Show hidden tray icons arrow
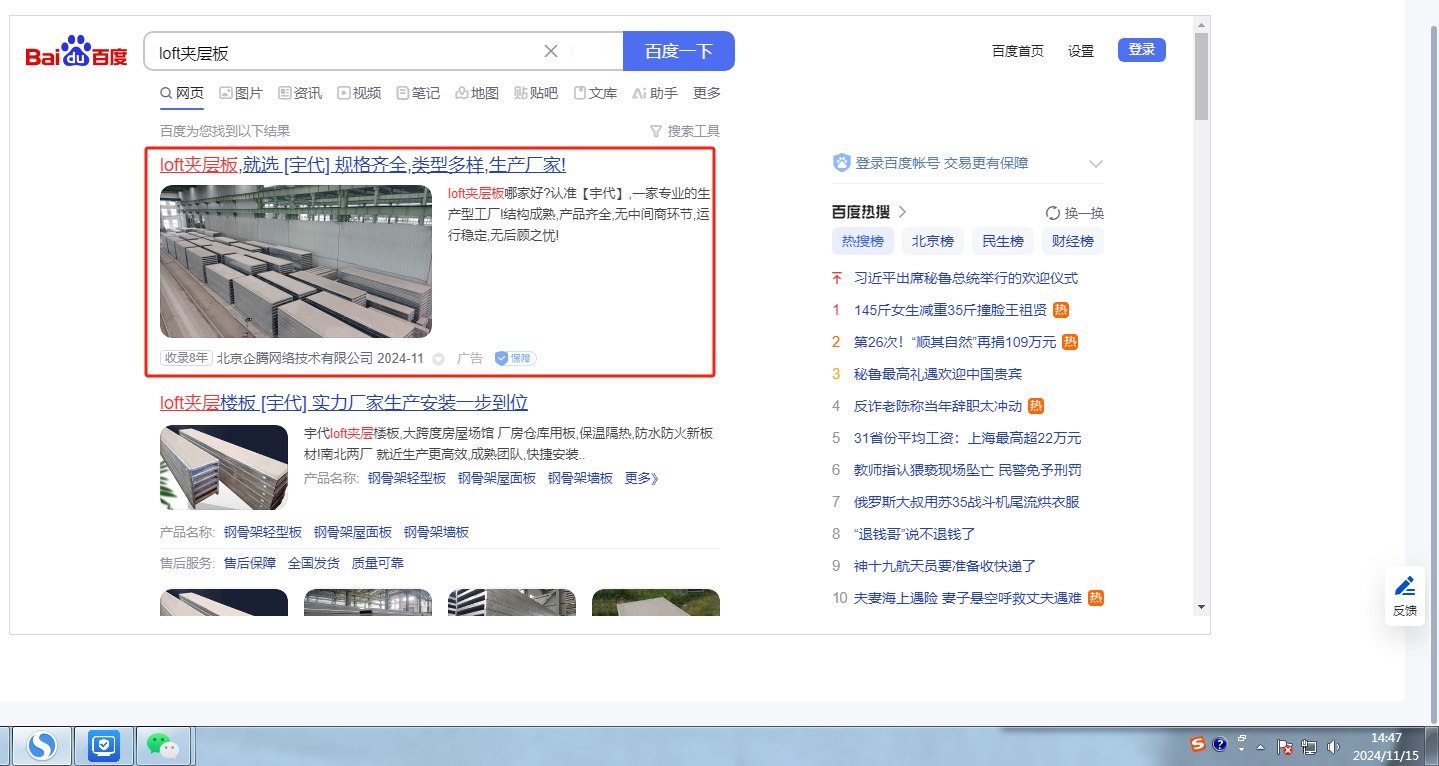 coord(1262,746)
